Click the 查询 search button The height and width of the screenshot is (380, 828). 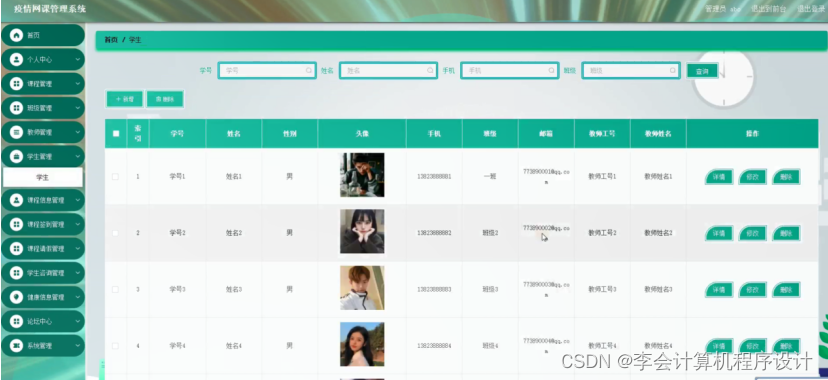pos(702,71)
